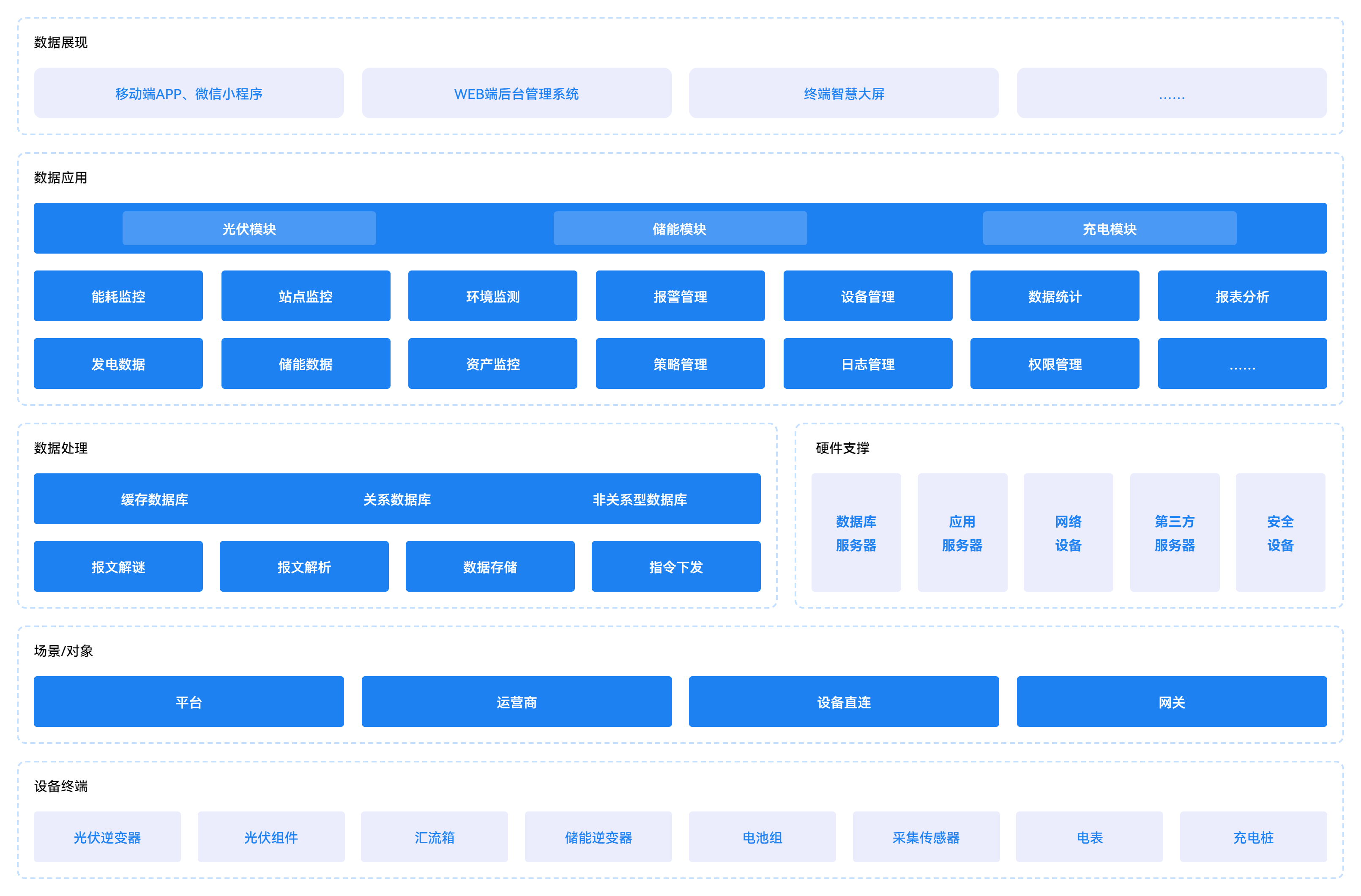The image size is (1361, 896).
Task: Click the 运营商 scenario block
Action: pyautogui.click(x=517, y=702)
